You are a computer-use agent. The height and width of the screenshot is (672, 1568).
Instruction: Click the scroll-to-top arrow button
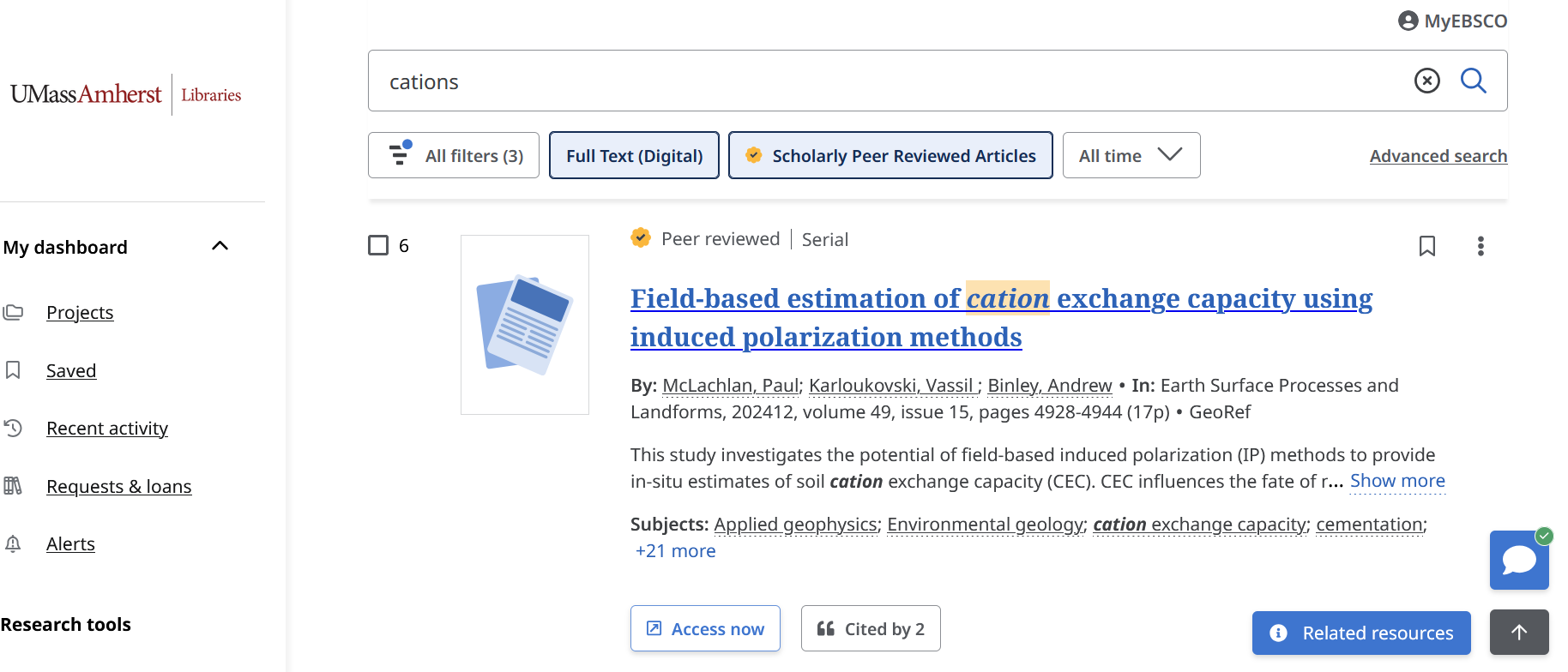tap(1518, 633)
